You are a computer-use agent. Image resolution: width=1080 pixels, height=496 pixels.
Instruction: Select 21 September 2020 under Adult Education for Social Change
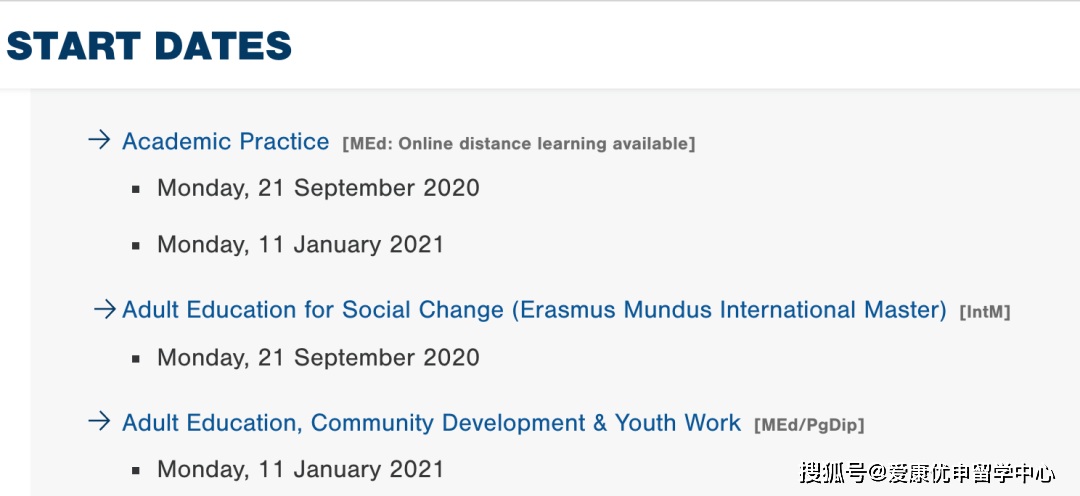point(318,357)
